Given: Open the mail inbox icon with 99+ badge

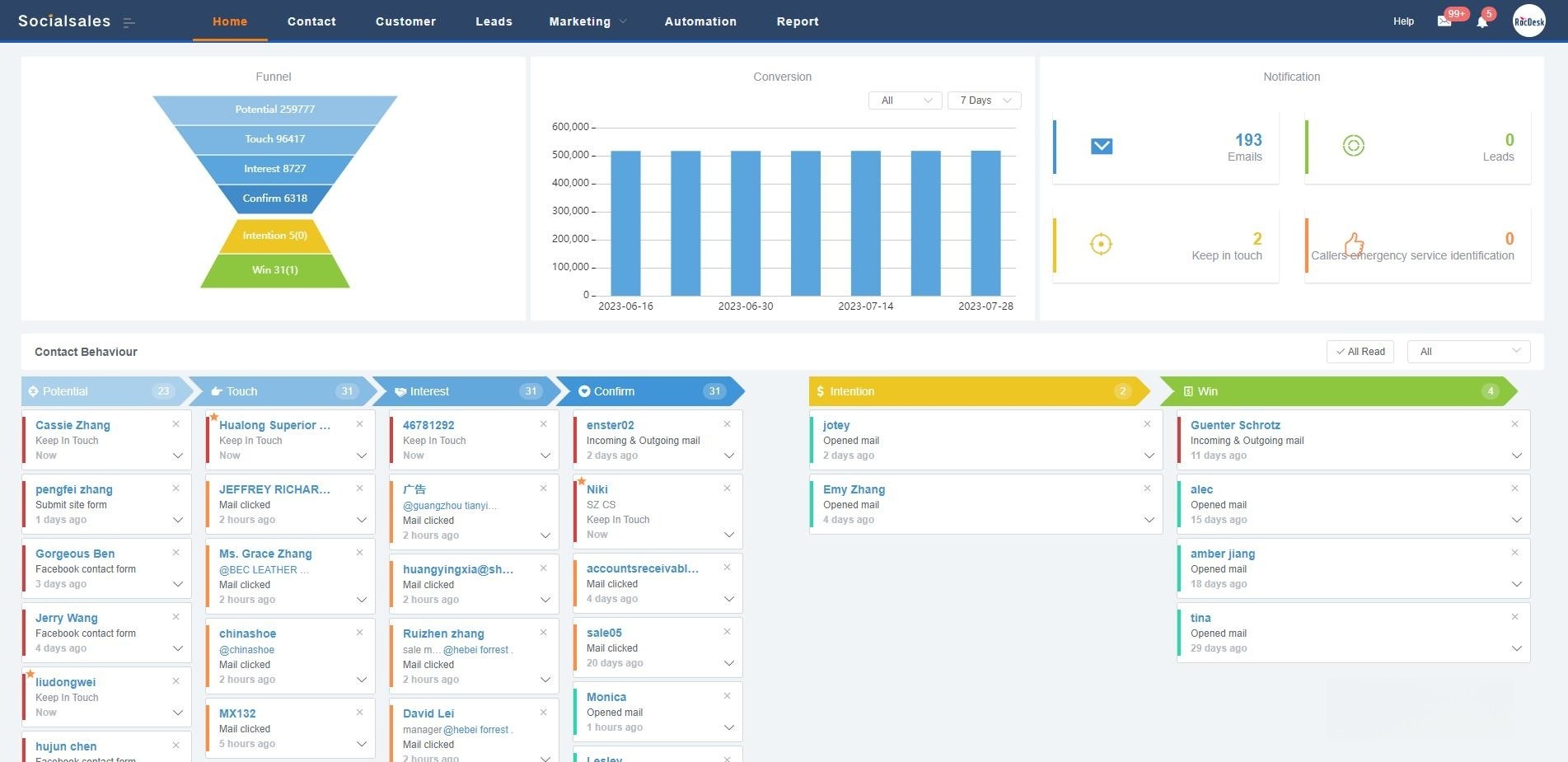Looking at the screenshot, I should [x=1444, y=21].
